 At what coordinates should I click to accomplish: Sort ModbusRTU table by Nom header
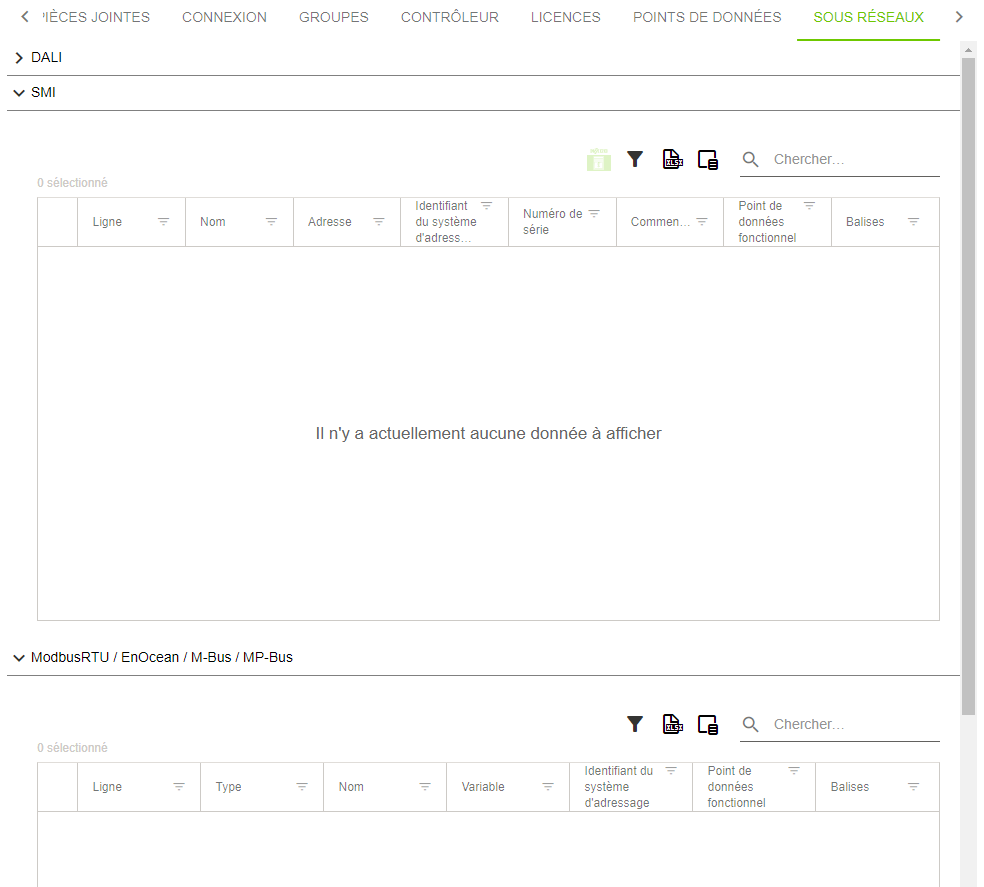click(351, 787)
